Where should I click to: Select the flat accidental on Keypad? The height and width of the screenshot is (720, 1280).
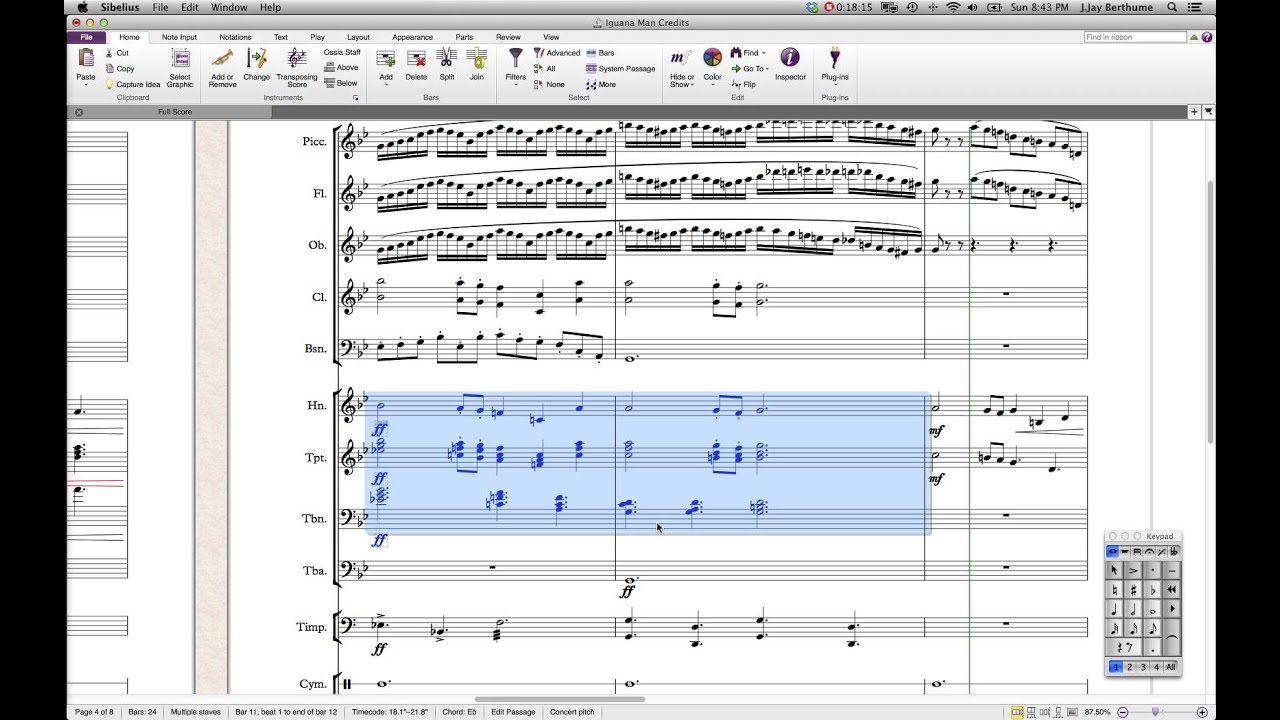1152,590
